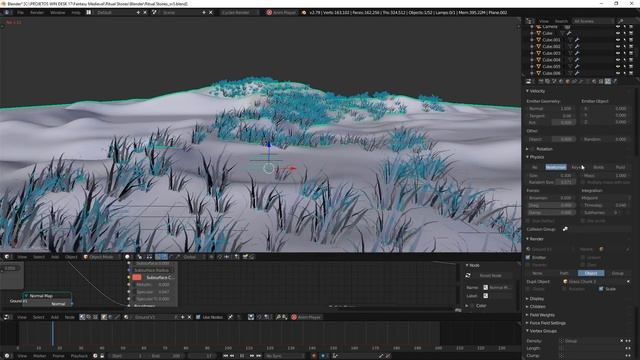This screenshot has height=360, width=640.
Task: Expand Cube.002 in the outliner tree
Action: click(532, 47)
